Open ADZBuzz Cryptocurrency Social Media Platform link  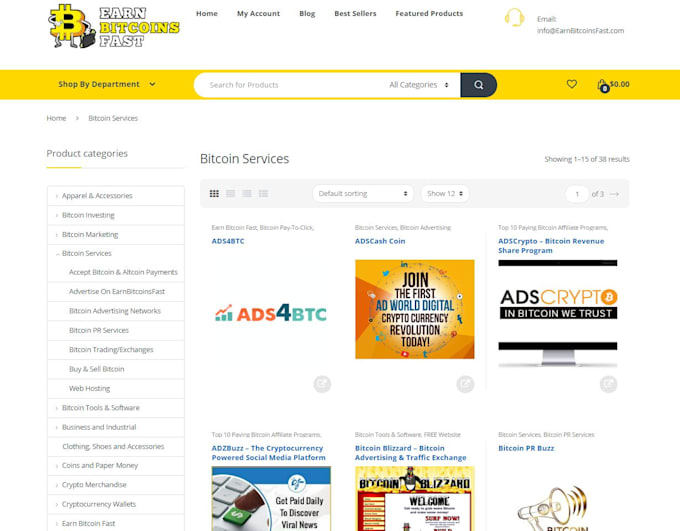(268, 452)
